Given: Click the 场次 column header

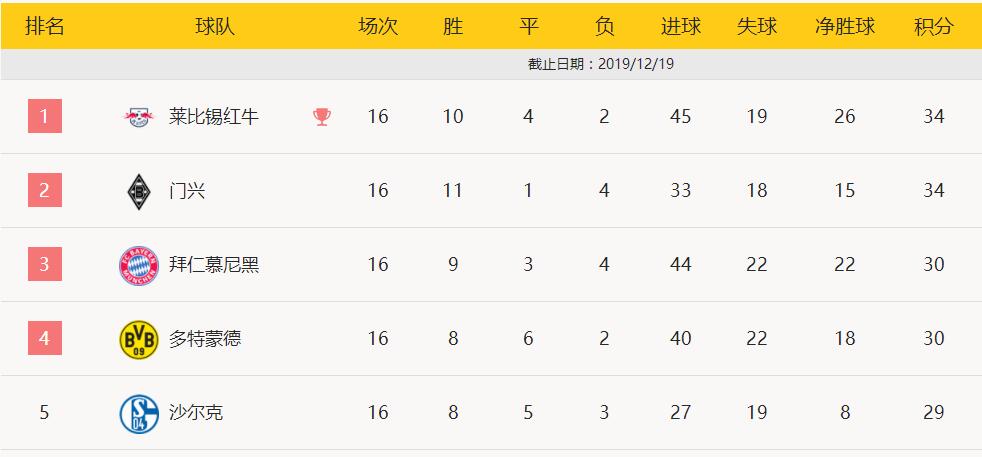Looking at the screenshot, I should coord(378,26).
